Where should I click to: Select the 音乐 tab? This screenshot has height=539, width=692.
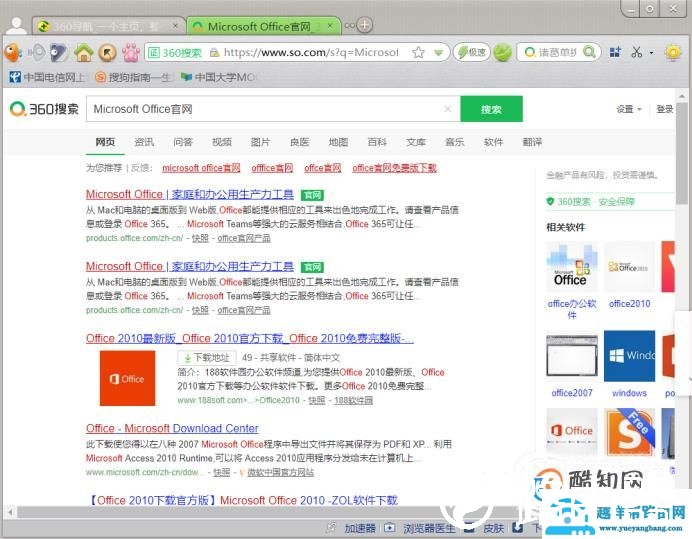(x=455, y=142)
